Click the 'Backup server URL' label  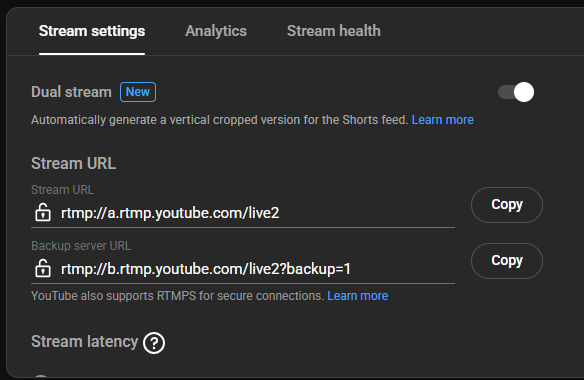81,246
